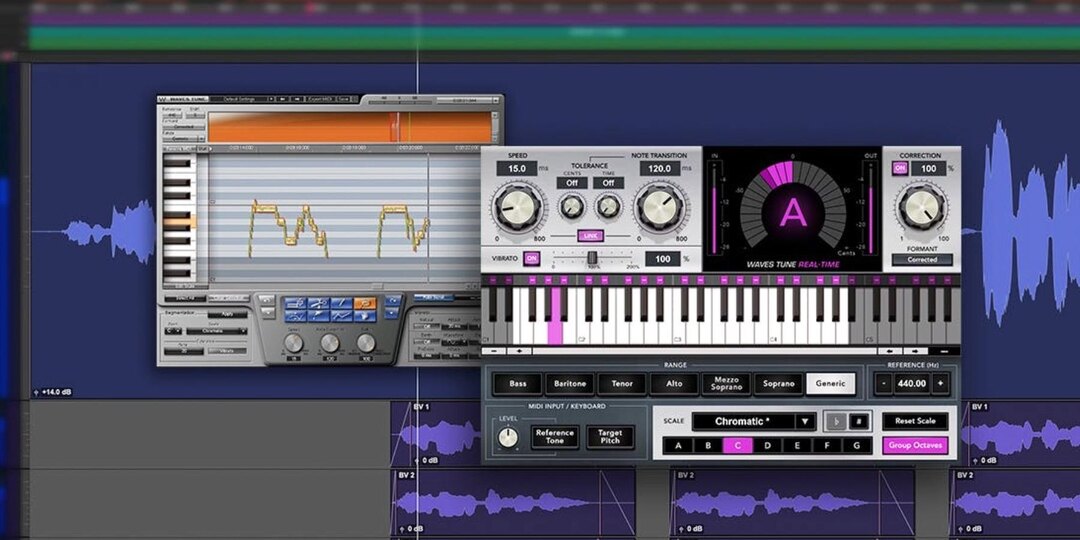The image size is (1080, 540).
Task: Increase reference frequency with plus button
Action: point(941,384)
